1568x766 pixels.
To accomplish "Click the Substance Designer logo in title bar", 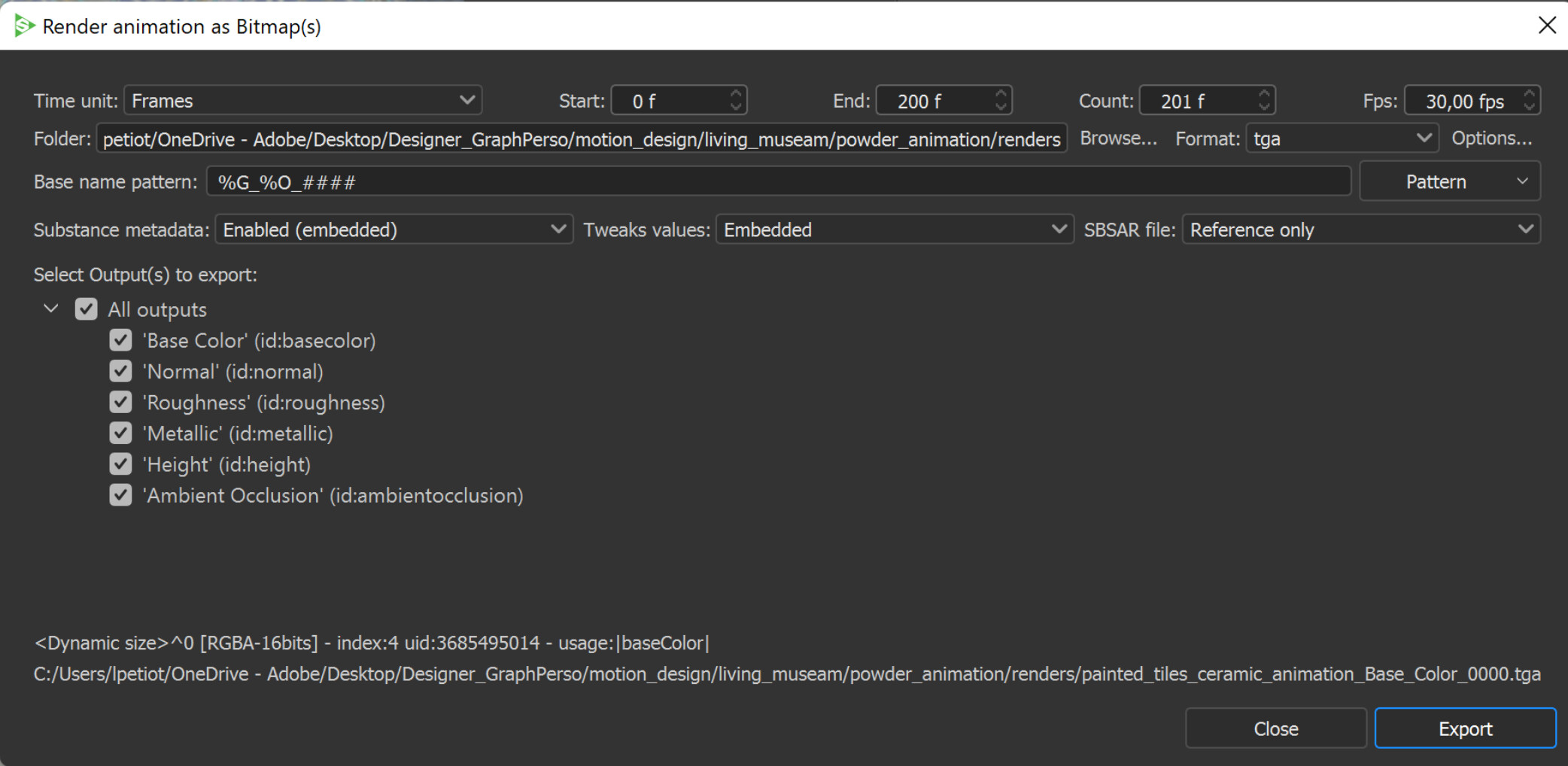I will click(x=24, y=26).
